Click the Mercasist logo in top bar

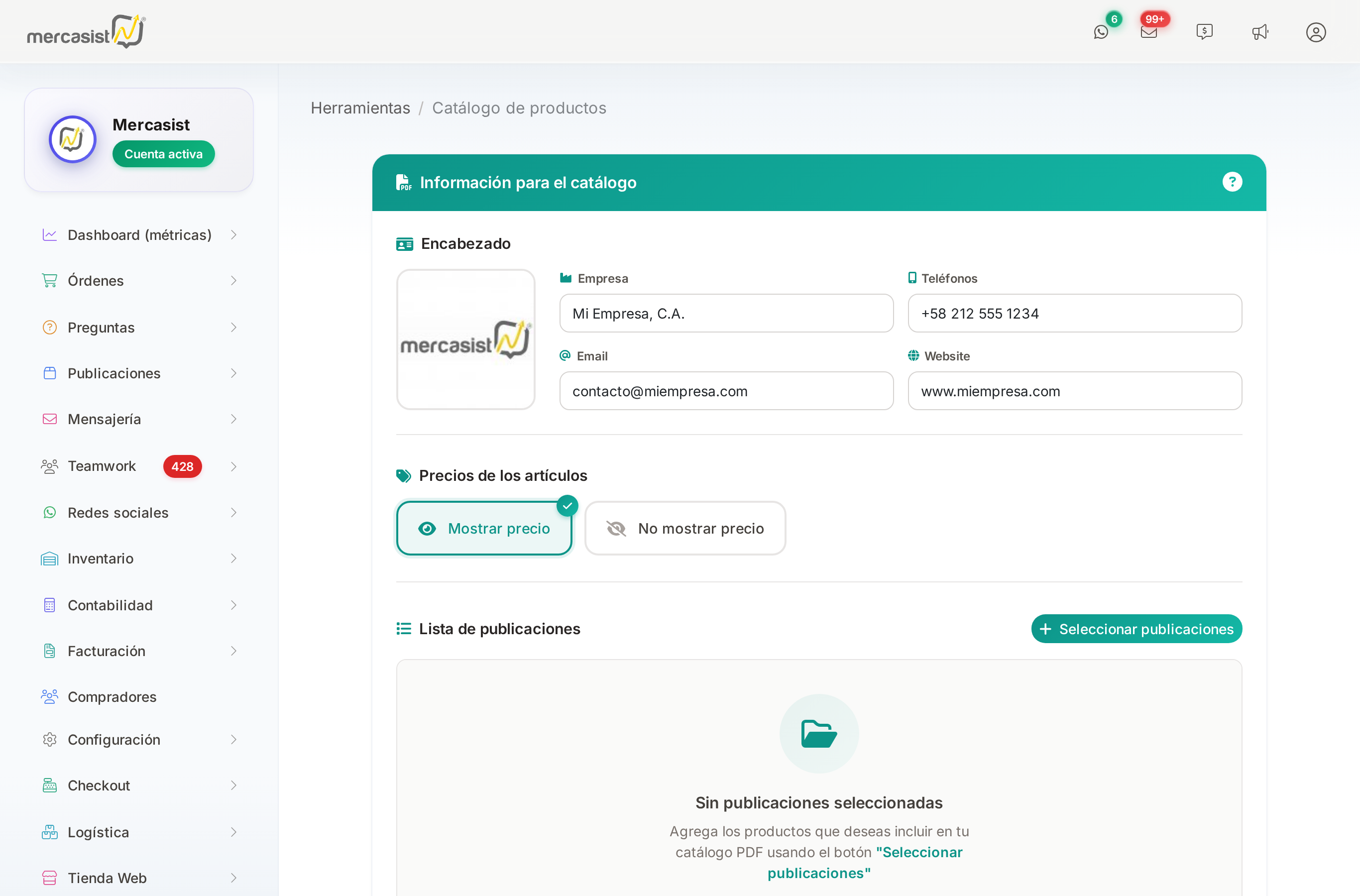click(x=86, y=31)
